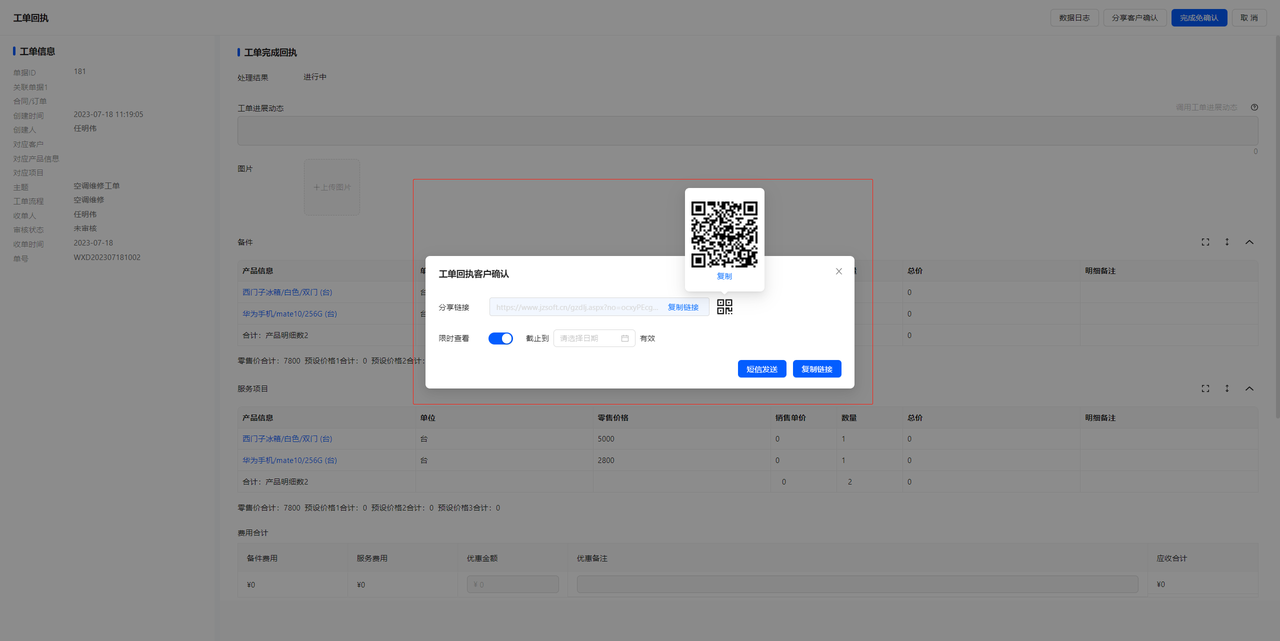The height and width of the screenshot is (641, 1280).
Task: Click the 短信发送 button
Action: (x=762, y=369)
